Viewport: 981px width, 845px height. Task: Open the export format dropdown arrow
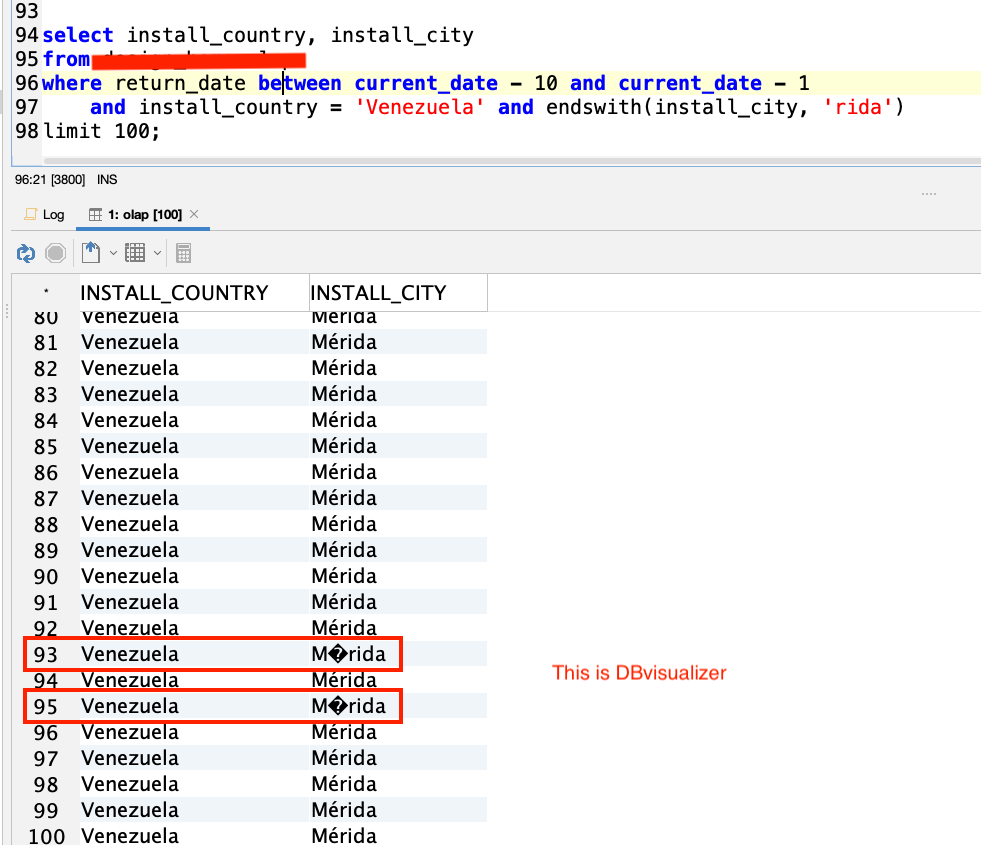113,253
